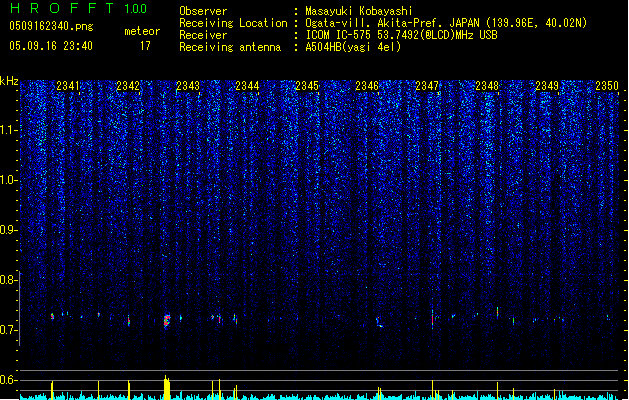Click the 2346 time marker
The image size is (629, 400).
pyautogui.click(x=367, y=86)
